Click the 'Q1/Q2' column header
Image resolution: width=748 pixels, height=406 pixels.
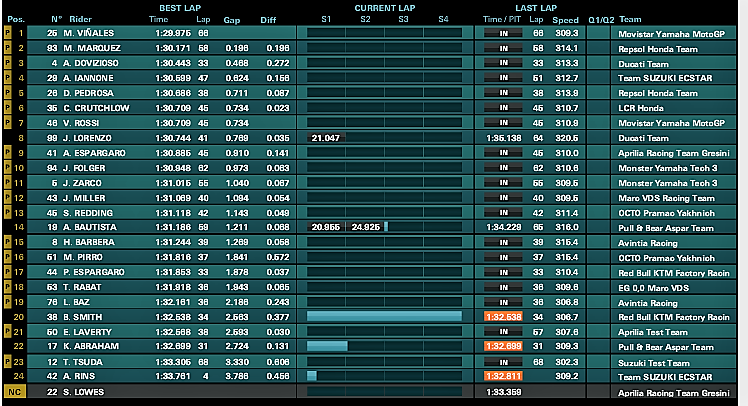tap(601, 20)
